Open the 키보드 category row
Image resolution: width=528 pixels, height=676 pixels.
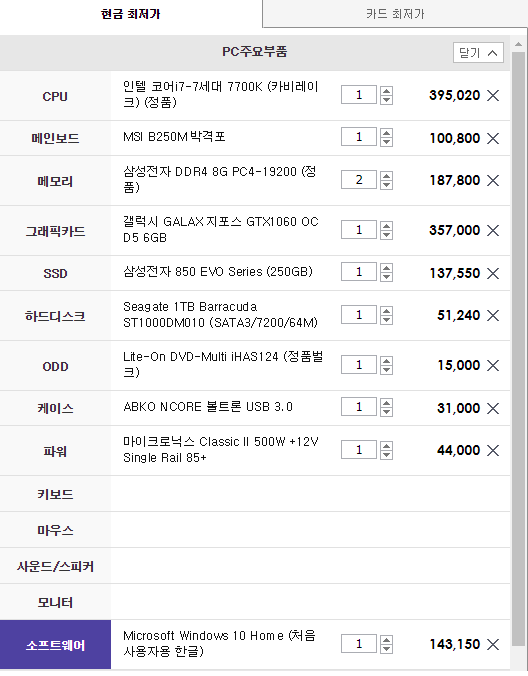[255, 494]
